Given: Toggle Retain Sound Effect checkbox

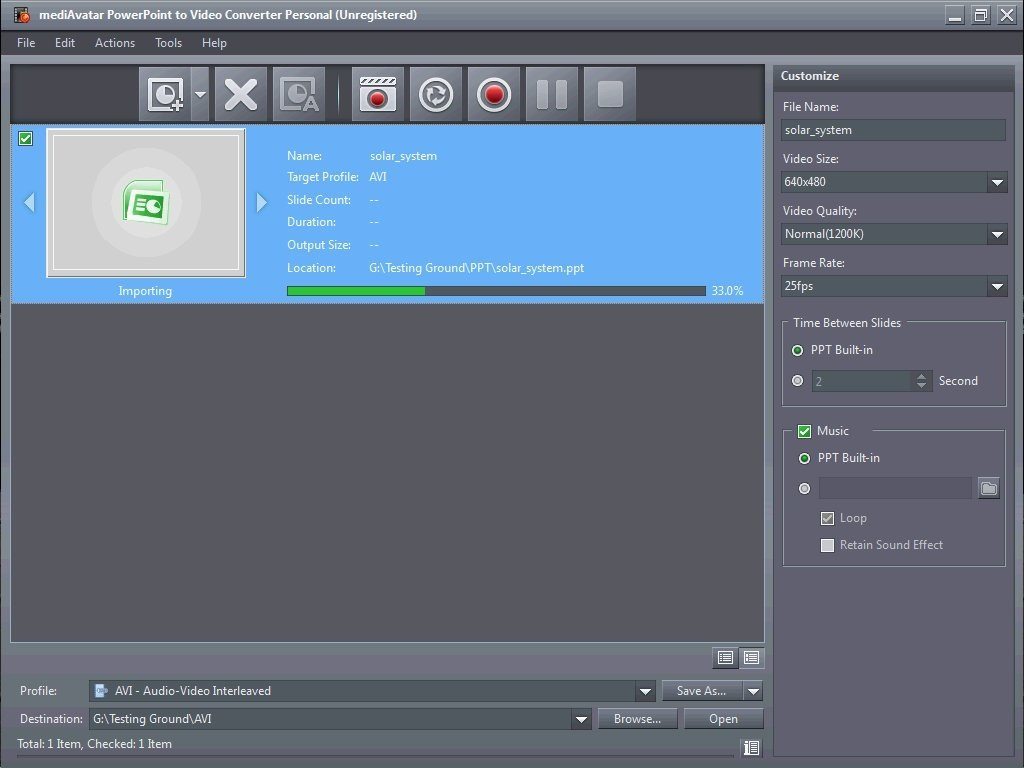Looking at the screenshot, I should click(827, 545).
